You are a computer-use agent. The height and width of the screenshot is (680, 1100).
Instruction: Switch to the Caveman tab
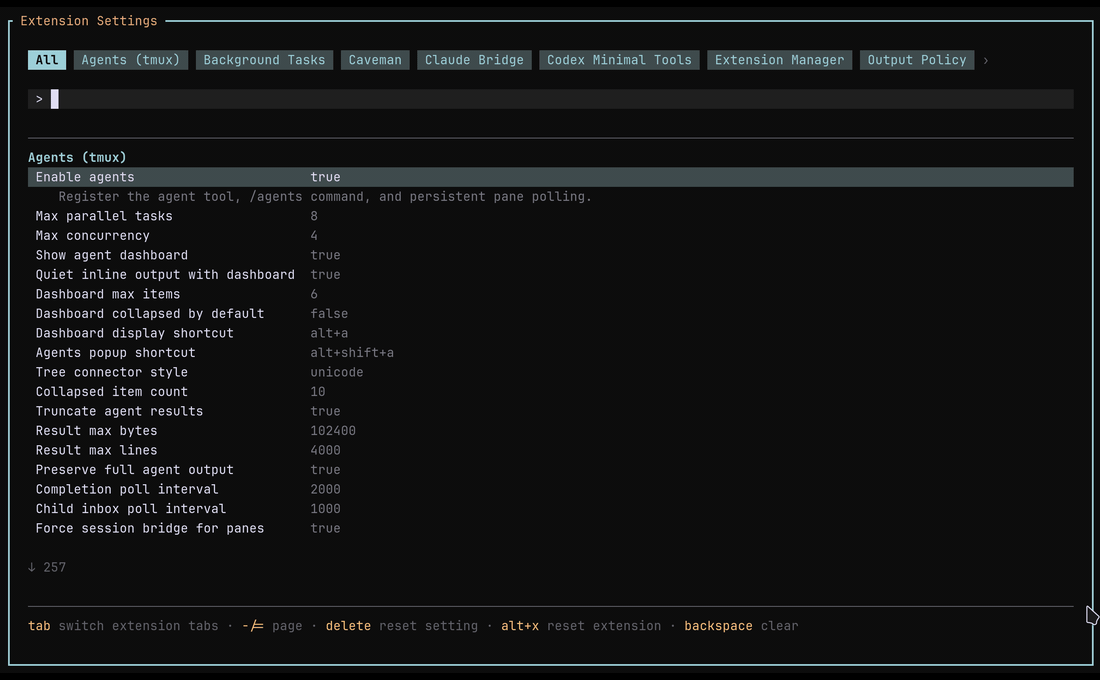point(375,60)
